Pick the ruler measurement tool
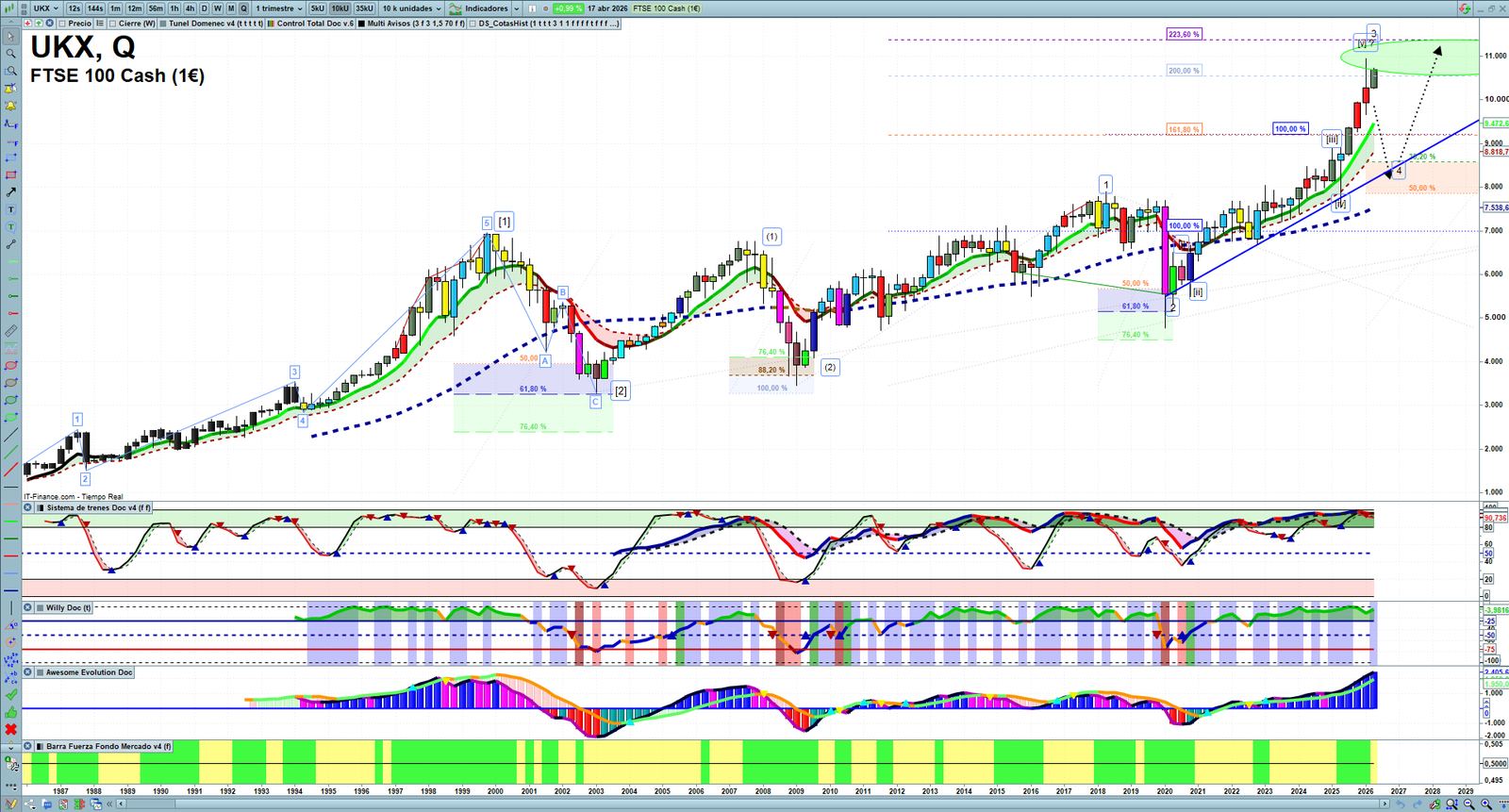Screen dimensions: 1509x812 tap(11, 331)
